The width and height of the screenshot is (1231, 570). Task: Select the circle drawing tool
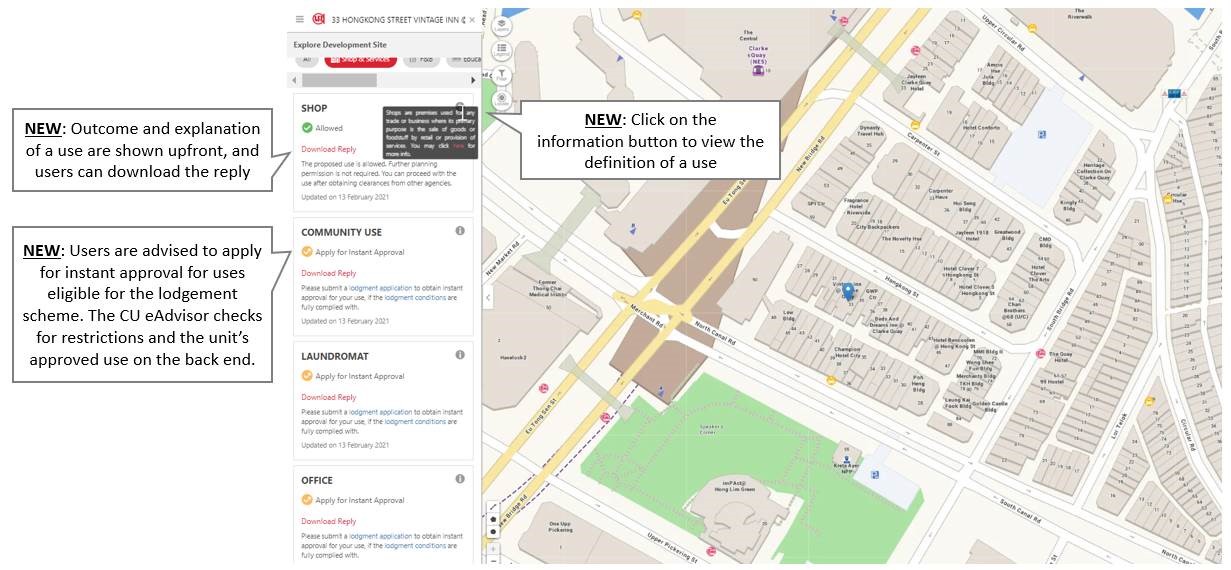click(493, 532)
